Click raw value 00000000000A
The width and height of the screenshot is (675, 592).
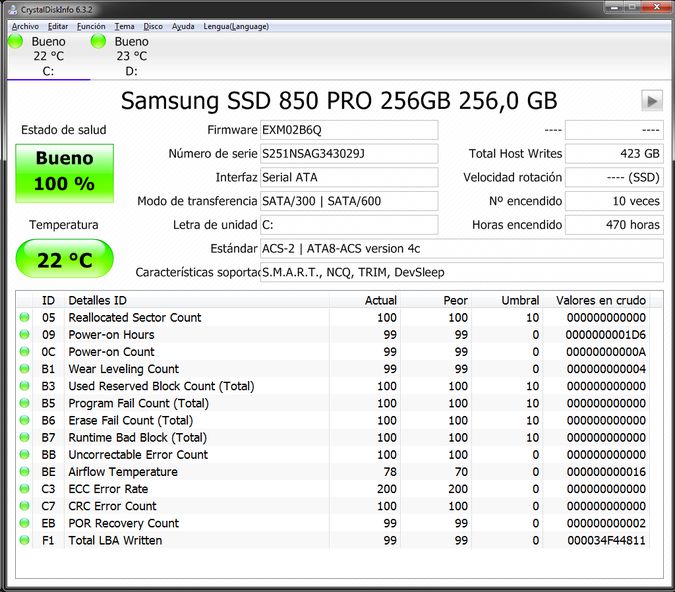(606, 352)
